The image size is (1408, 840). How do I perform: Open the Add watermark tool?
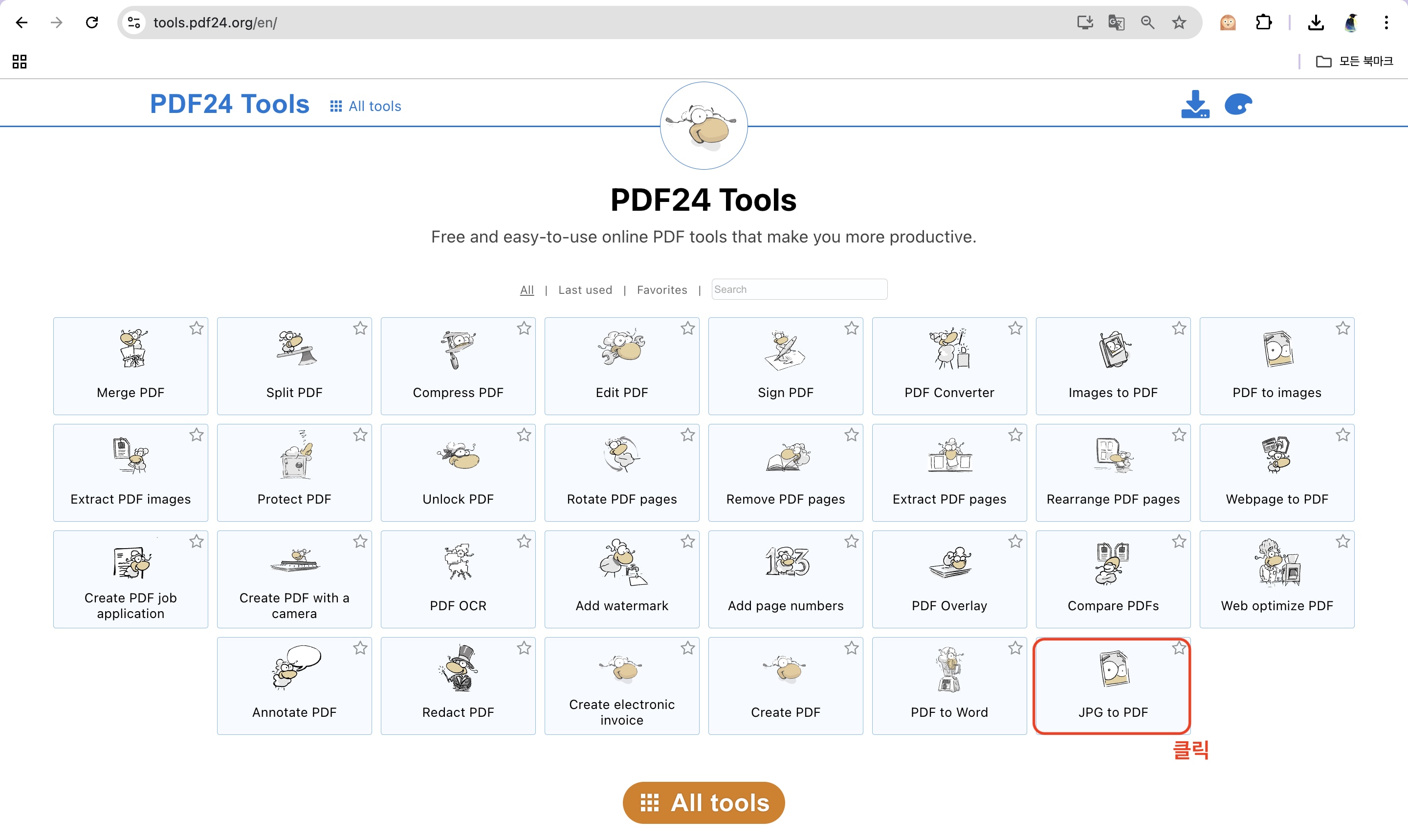[621, 579]
